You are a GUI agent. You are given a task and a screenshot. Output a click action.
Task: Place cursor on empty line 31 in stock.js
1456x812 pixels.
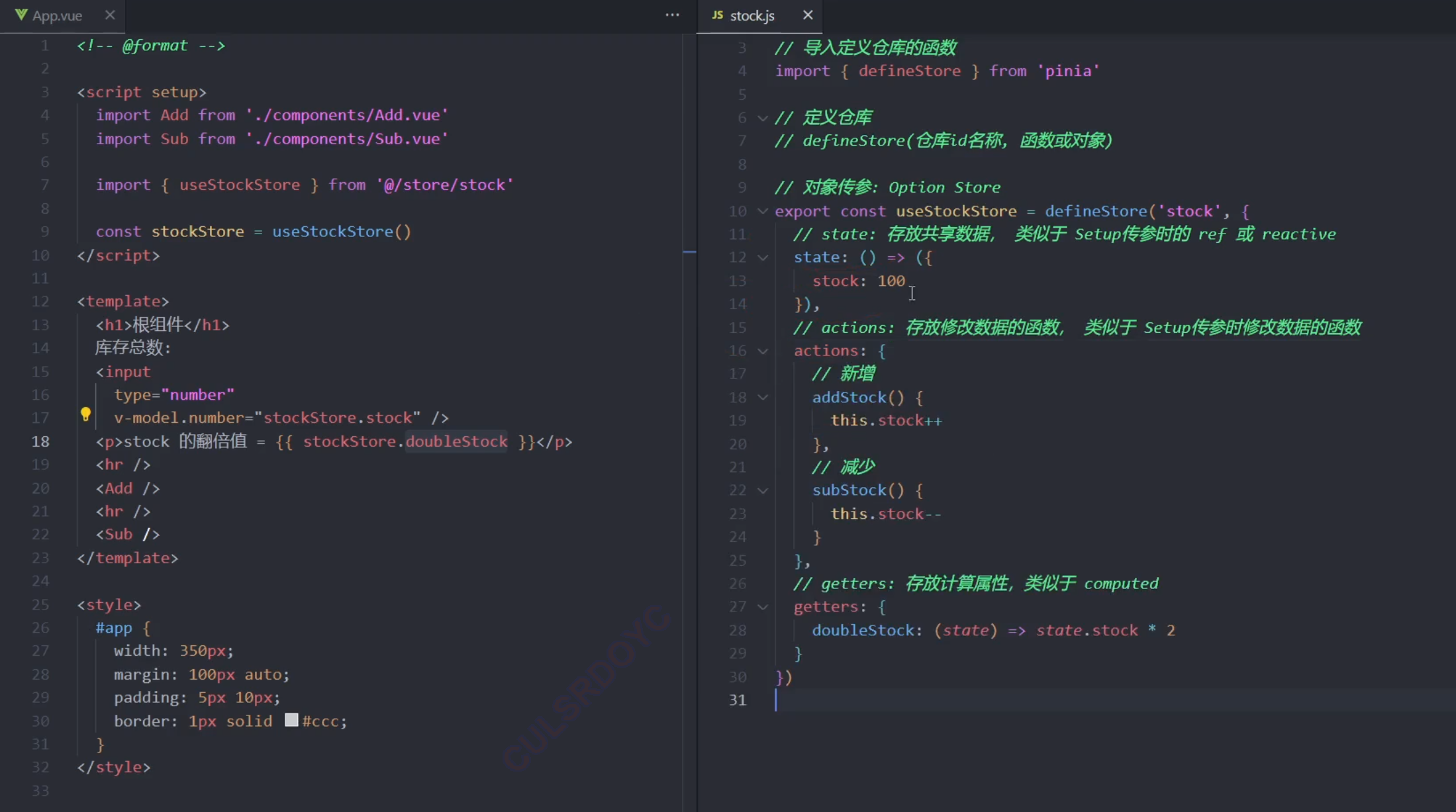coord(828,700)
